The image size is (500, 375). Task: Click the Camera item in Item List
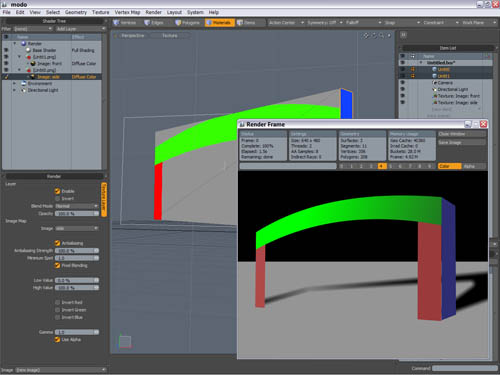coord(445,83)
